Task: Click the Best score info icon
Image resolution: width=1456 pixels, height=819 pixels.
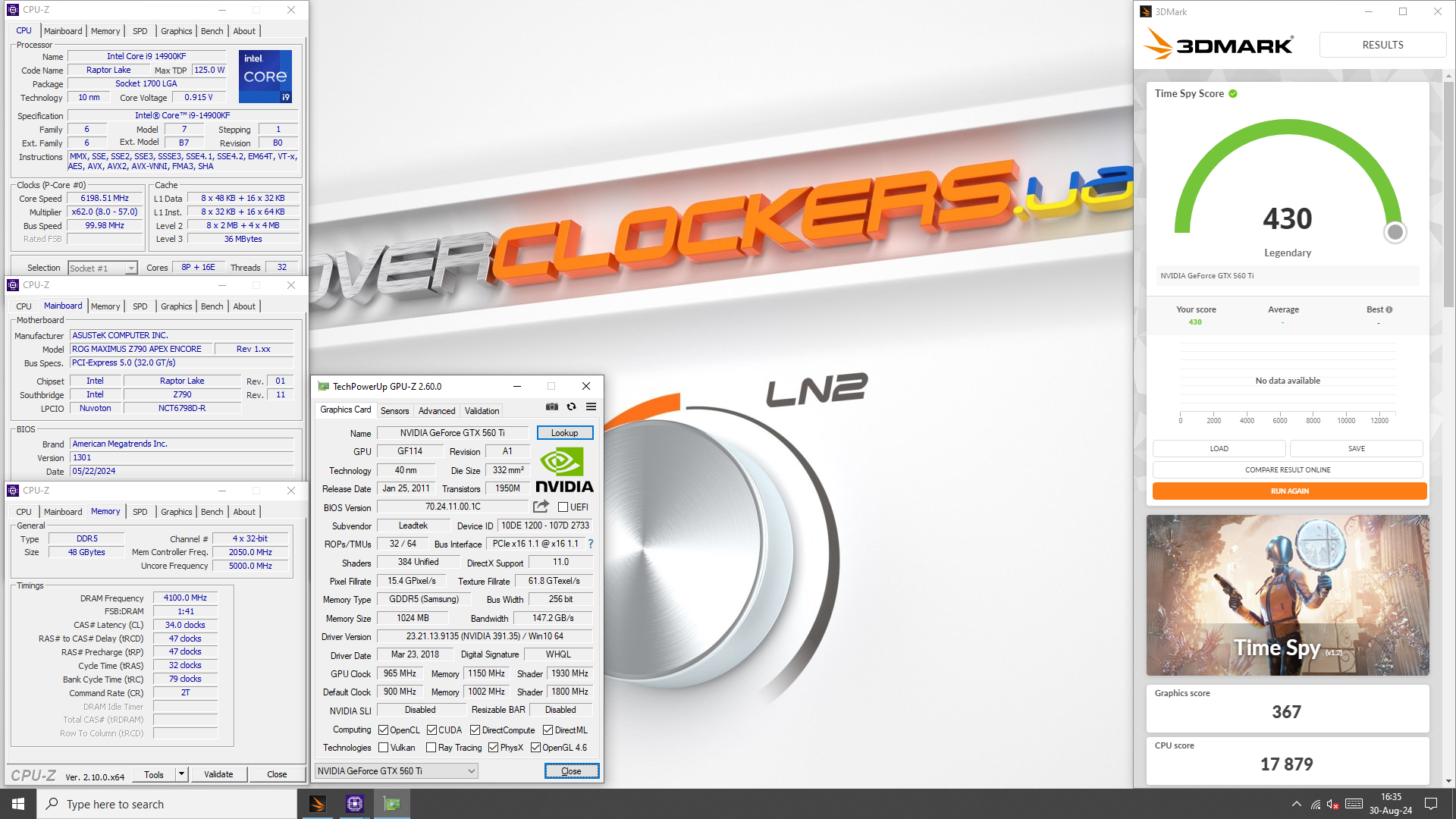Action: pyautogui.click(x=1389, y=309)
